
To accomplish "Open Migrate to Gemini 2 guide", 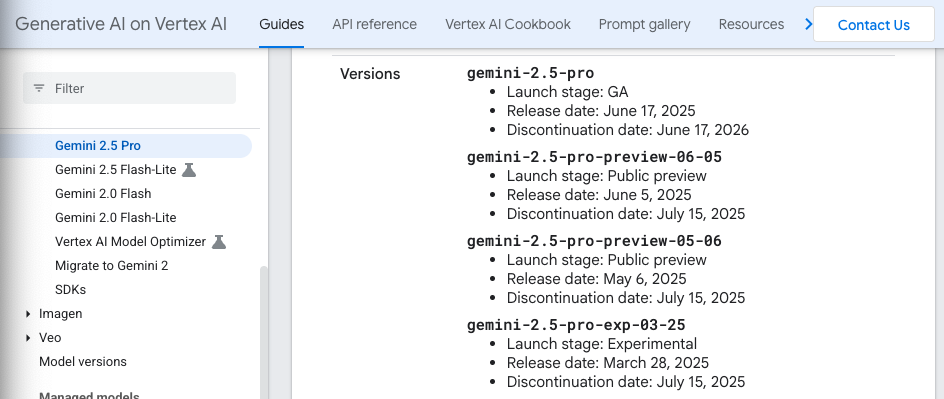I will coord(111,266).
